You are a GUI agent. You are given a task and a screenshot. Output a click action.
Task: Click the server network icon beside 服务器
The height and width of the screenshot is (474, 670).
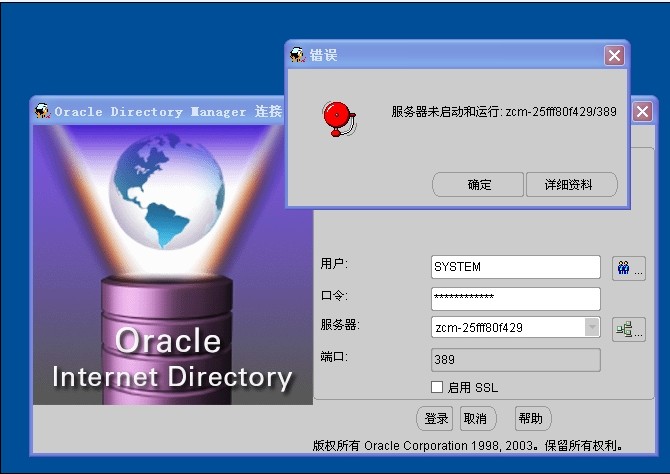coord(628,328)
